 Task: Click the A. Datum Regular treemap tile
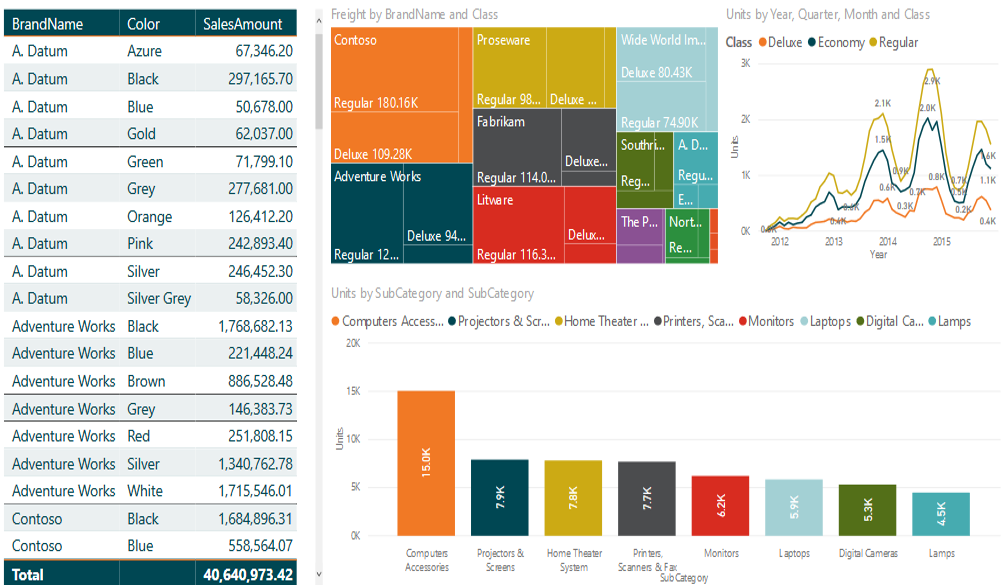(696, 161)
